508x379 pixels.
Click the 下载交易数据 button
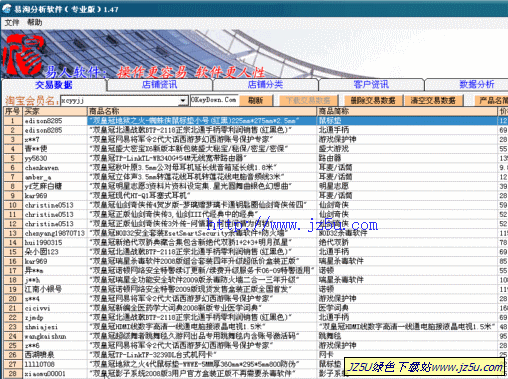tap(308, 101)
